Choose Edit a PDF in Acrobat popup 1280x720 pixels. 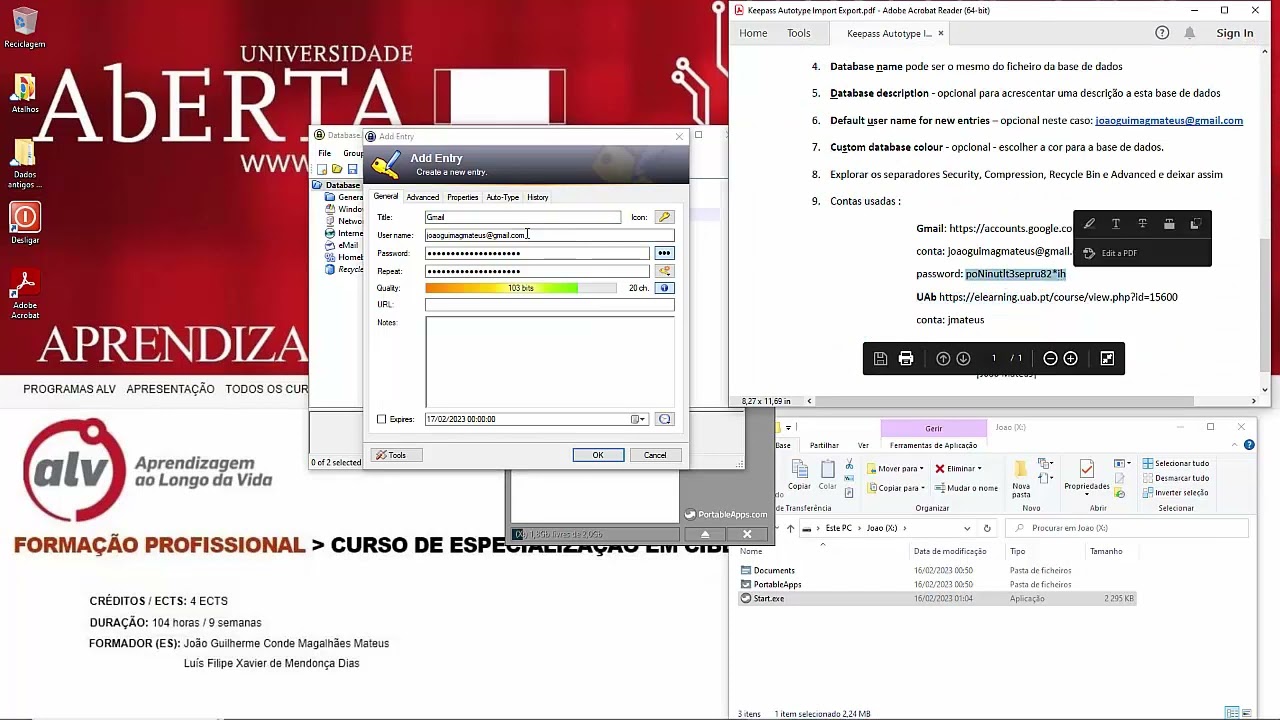pyautogui.click(x=1111, y=253)
